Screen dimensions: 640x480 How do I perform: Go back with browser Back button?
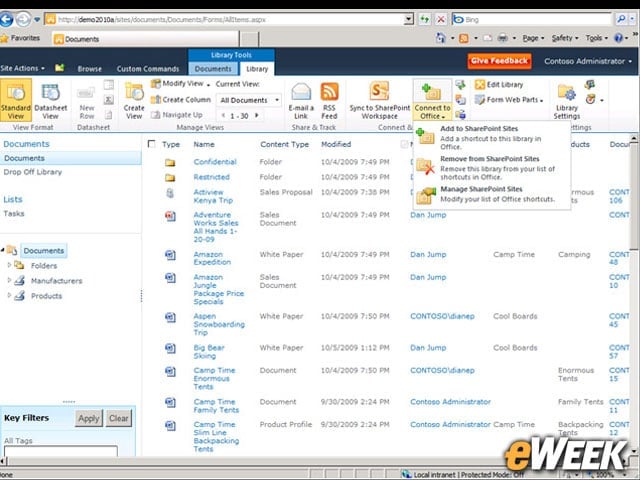[x=6, y=19]
